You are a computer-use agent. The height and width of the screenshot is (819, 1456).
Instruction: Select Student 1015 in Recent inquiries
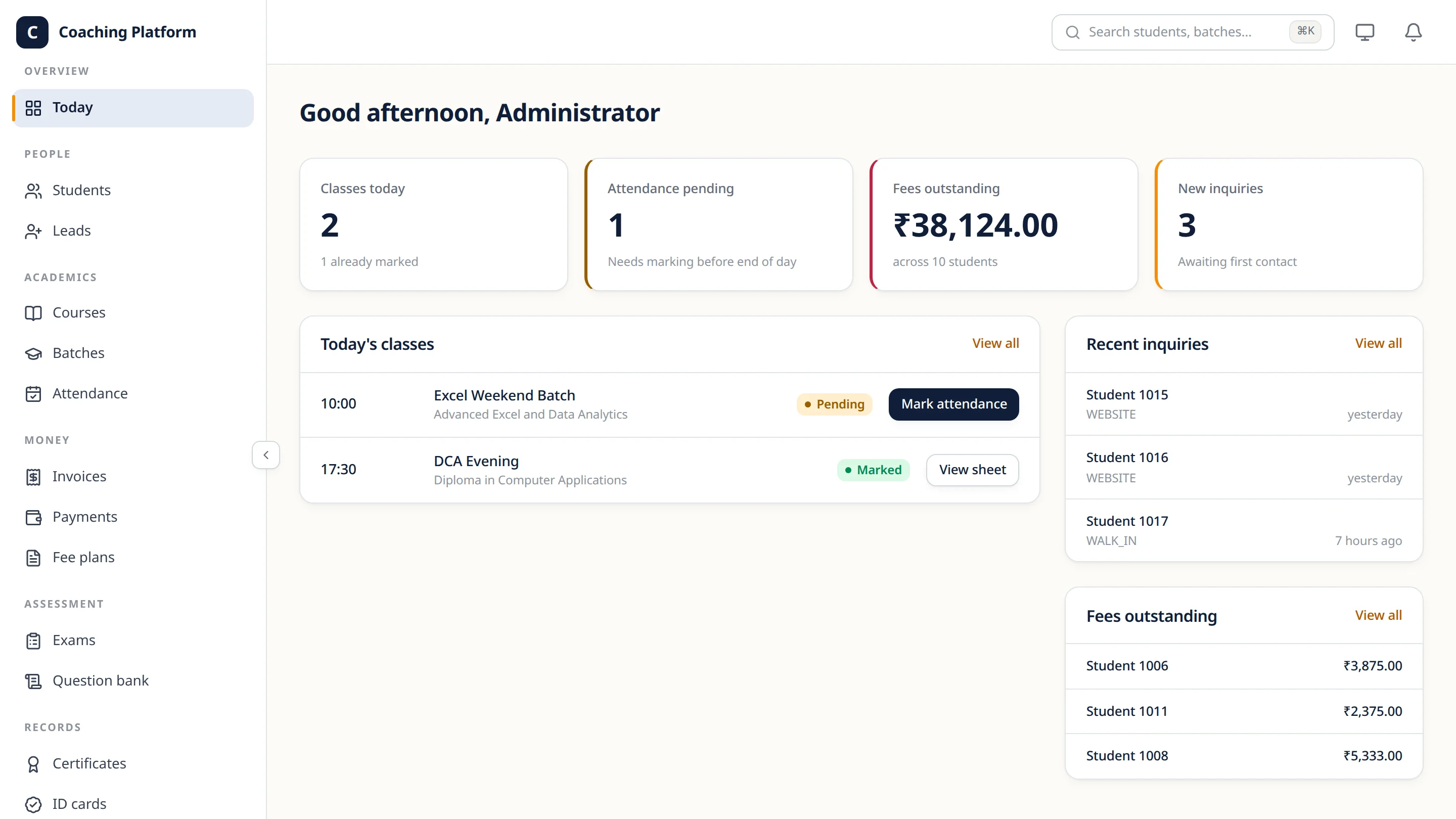(1244, 404)
